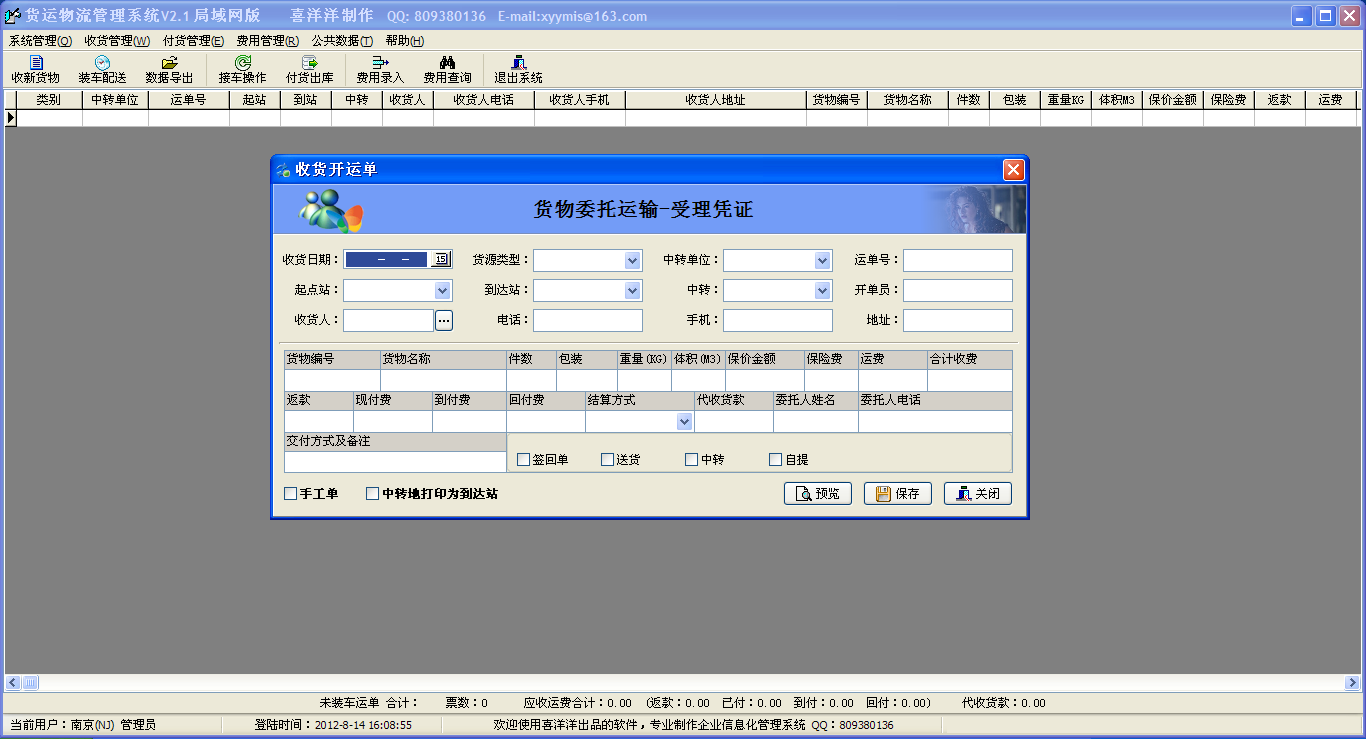Open the 到达站 dropdown list
This screenshot has height=739, width=1366.
click(x=632, y=291)
